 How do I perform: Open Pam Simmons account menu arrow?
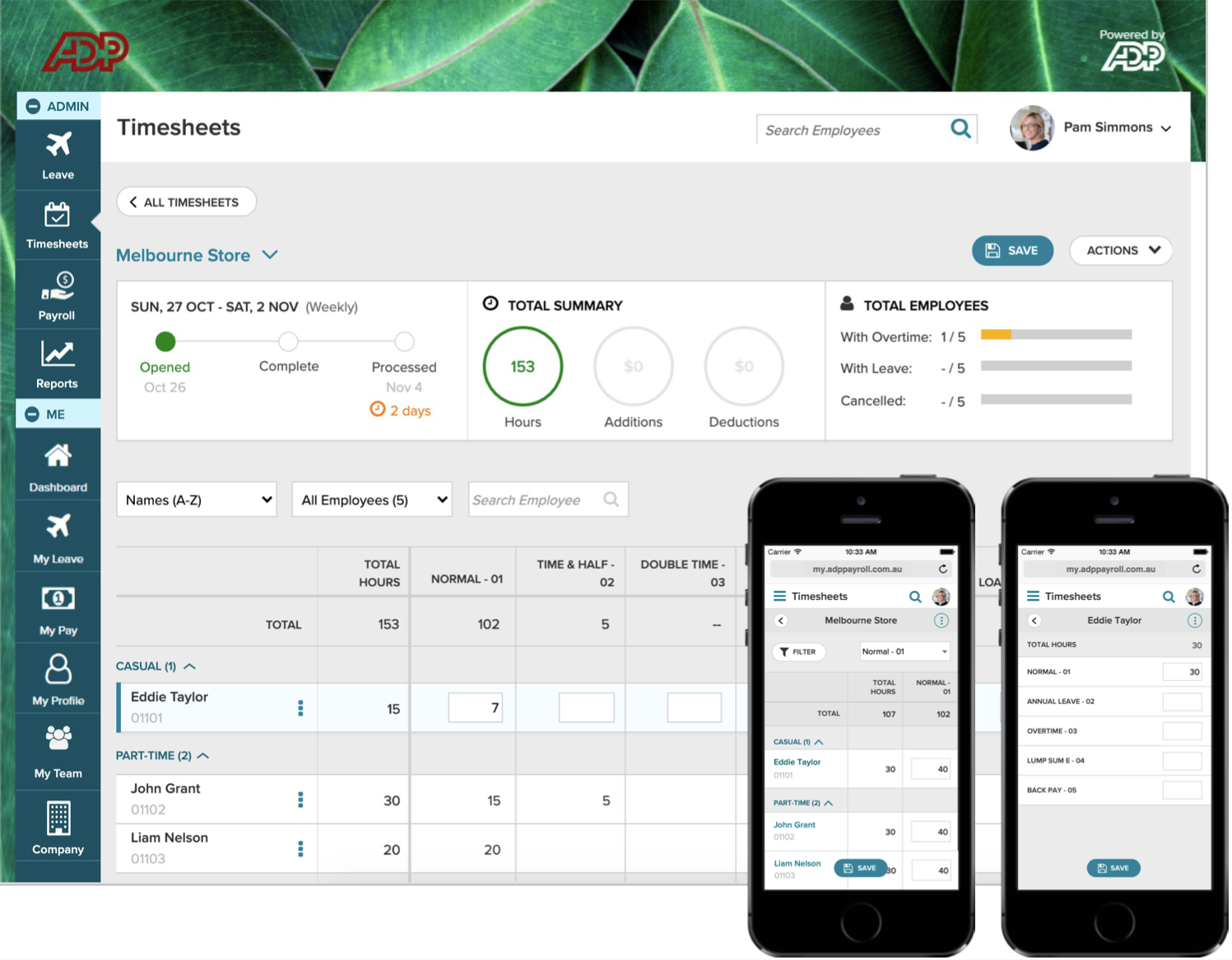click(x=1166, y=129)
